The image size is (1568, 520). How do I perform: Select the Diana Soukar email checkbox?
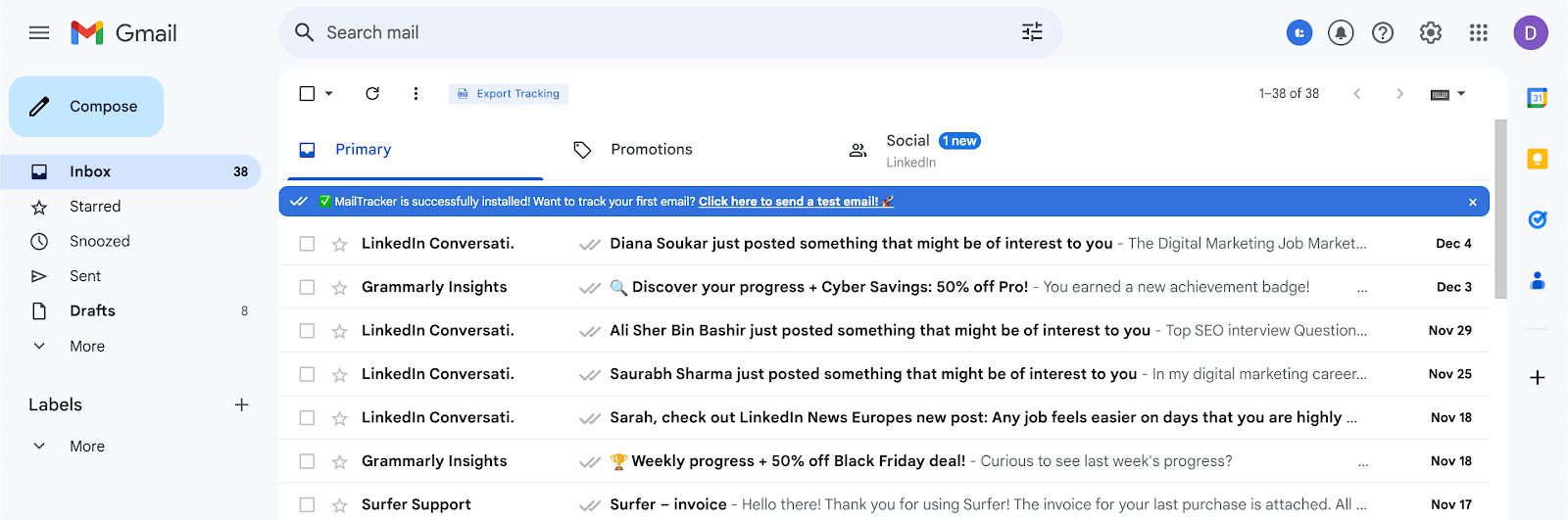tap(307, 244)
